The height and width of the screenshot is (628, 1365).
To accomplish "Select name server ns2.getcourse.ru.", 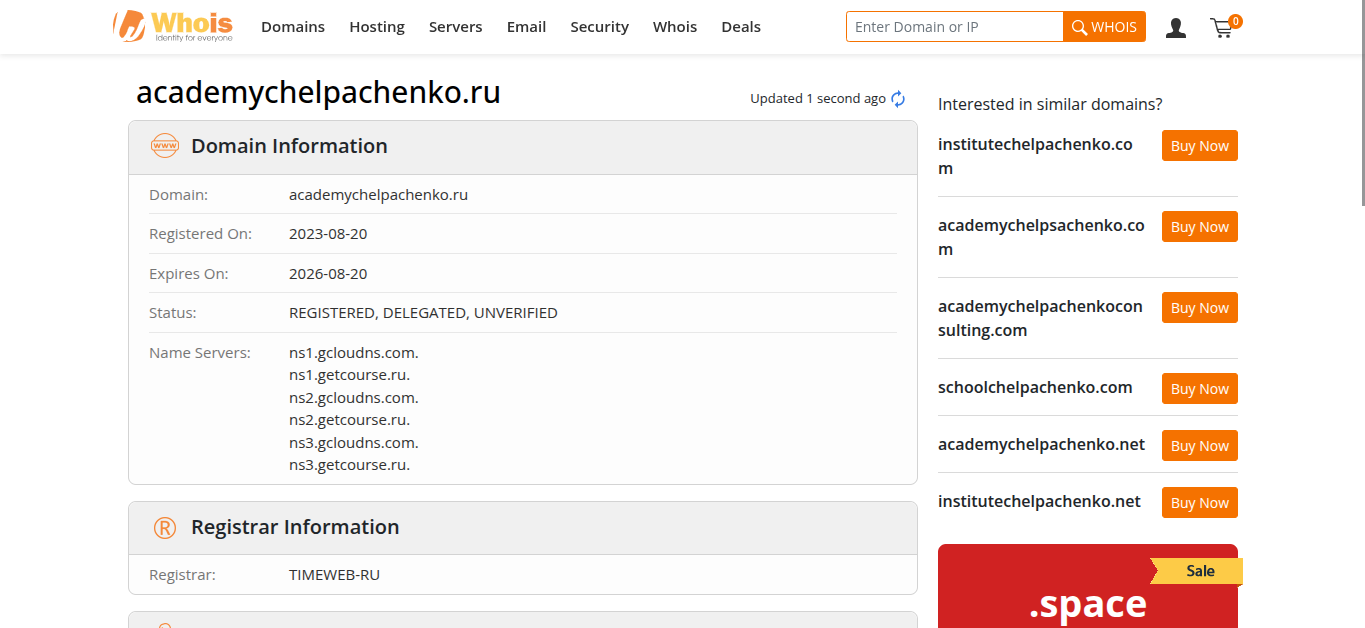I will click(349, 420).
